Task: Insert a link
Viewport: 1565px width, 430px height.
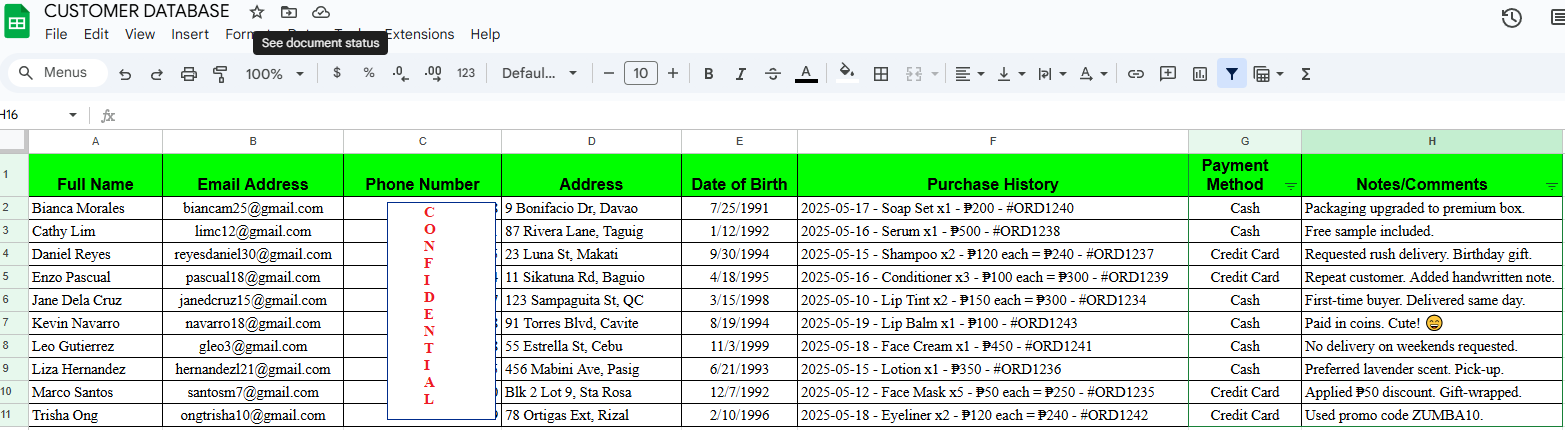Action: [x=1135, y=74]
